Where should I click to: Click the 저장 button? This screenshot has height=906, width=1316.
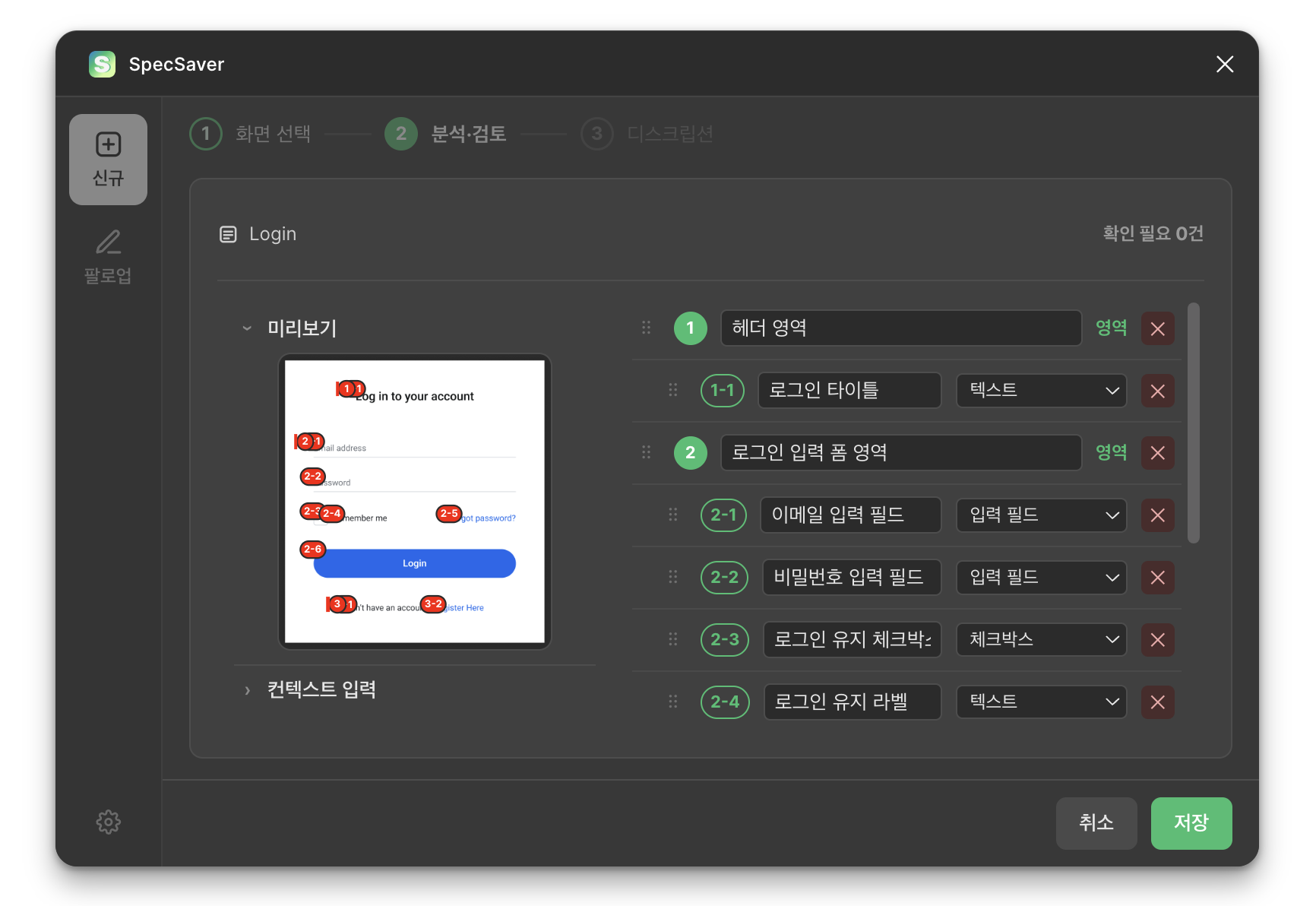coord(1191,823)
